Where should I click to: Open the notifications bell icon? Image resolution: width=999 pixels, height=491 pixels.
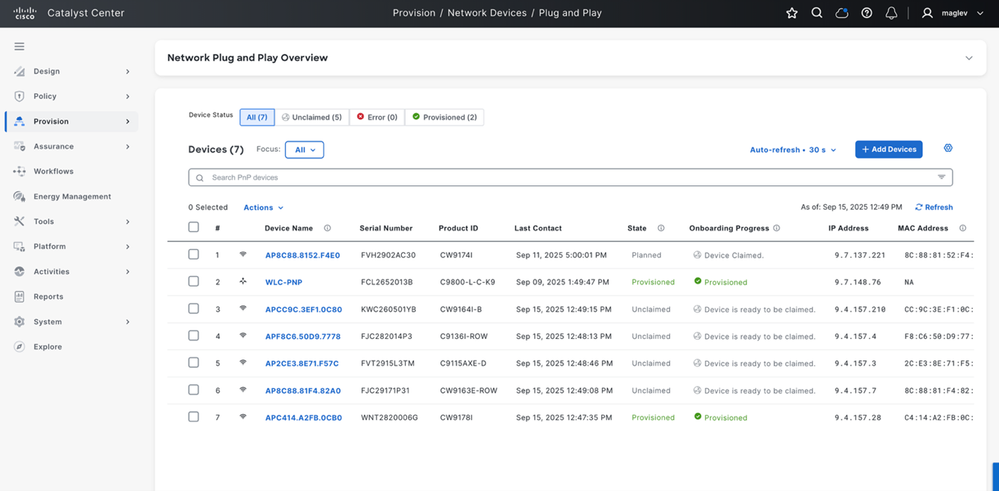click(x=891, y=13)
